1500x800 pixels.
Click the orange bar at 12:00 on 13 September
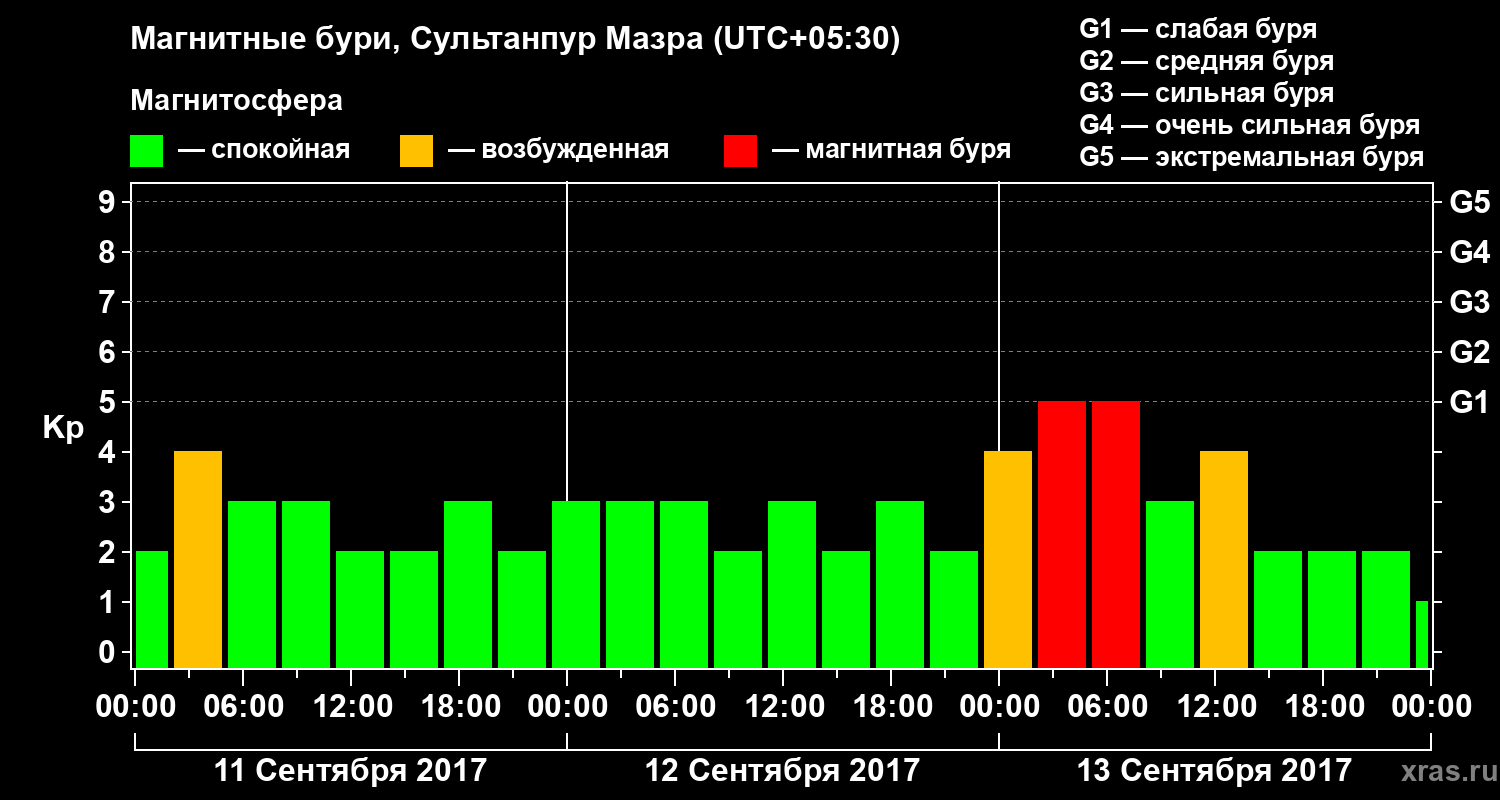click(1224, 560)
